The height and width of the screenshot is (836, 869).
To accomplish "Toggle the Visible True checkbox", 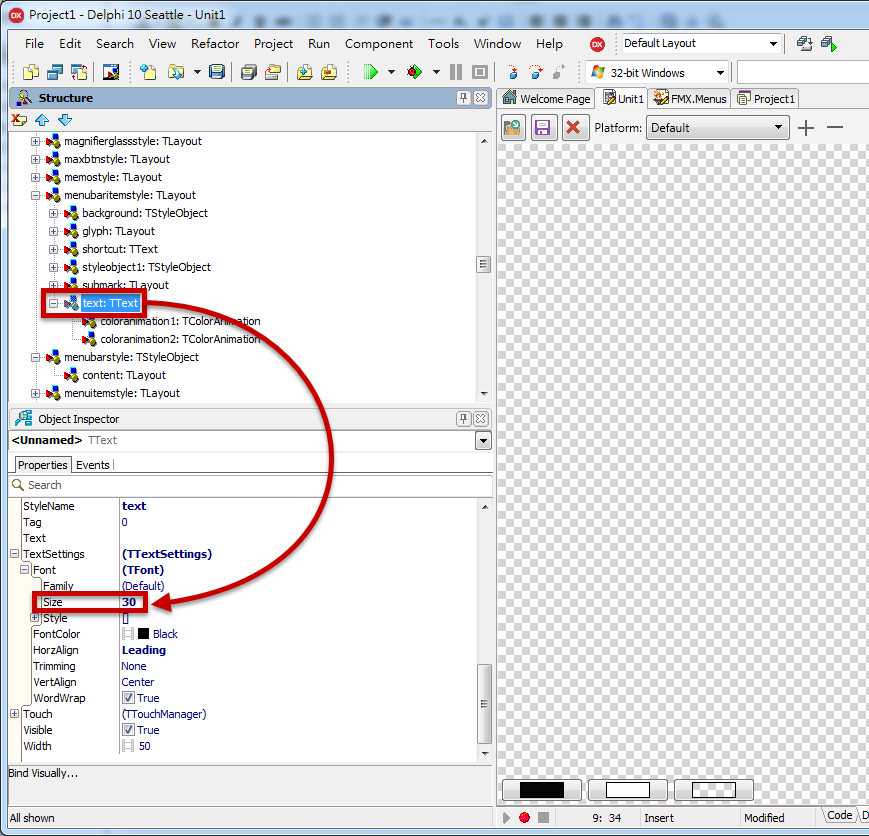I will pos(128,730).
